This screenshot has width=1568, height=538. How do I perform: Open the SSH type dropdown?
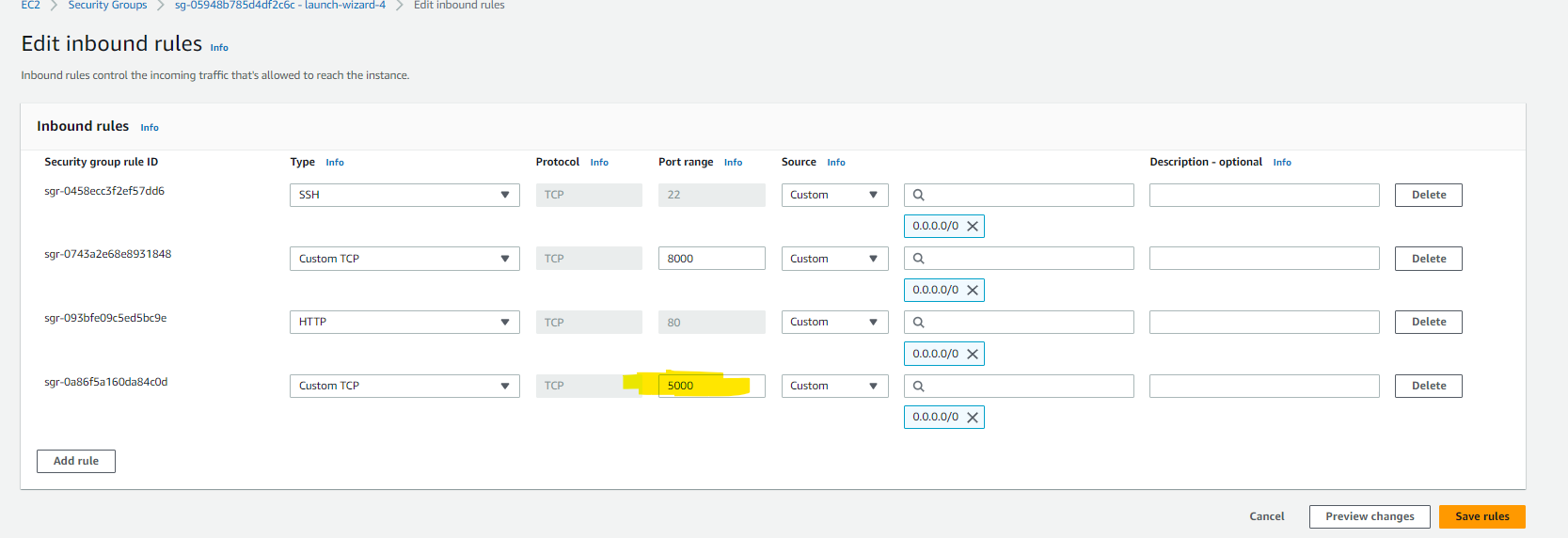tap(404, 195)
